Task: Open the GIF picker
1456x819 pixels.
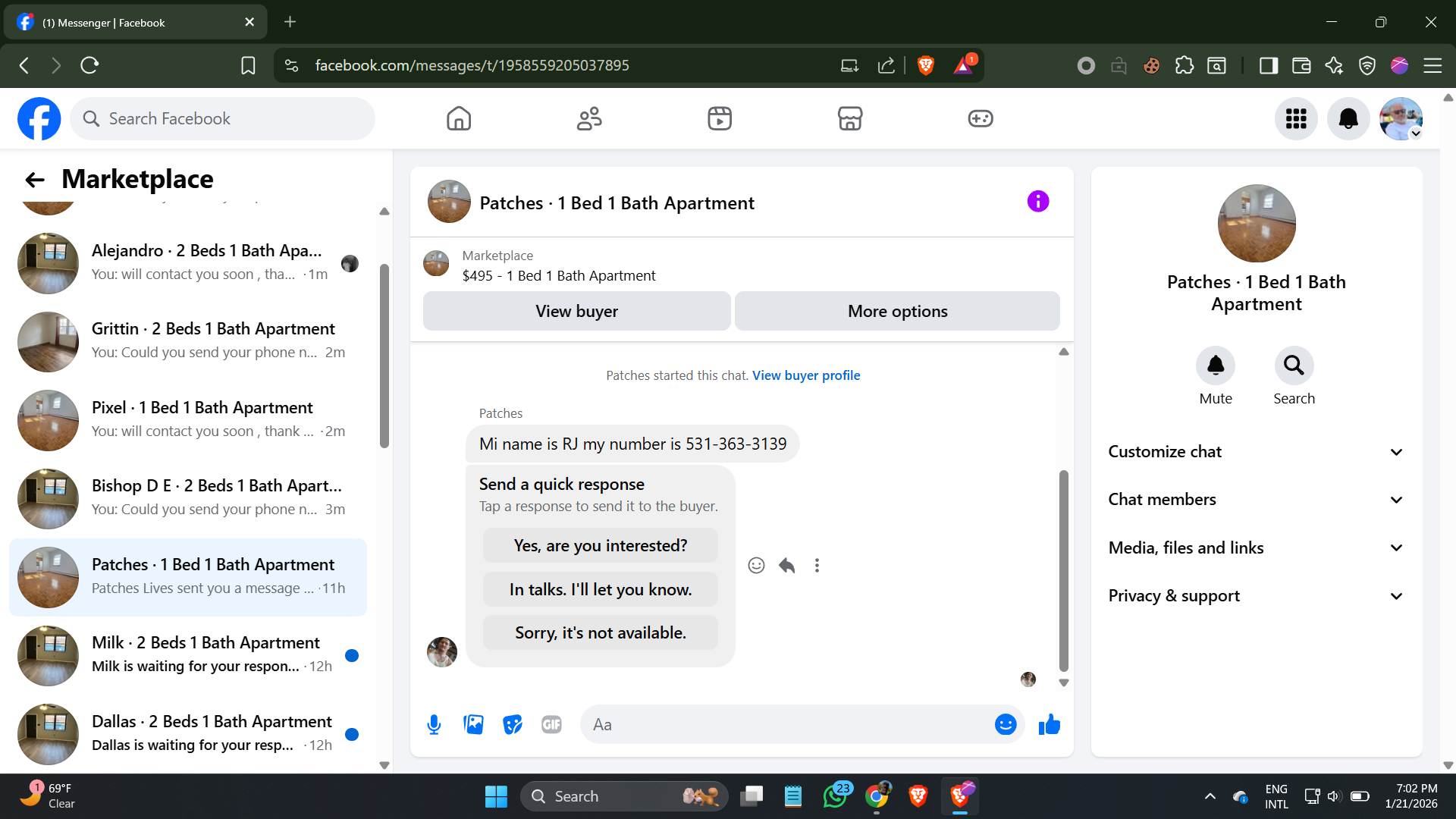Action: pos(551,725)
